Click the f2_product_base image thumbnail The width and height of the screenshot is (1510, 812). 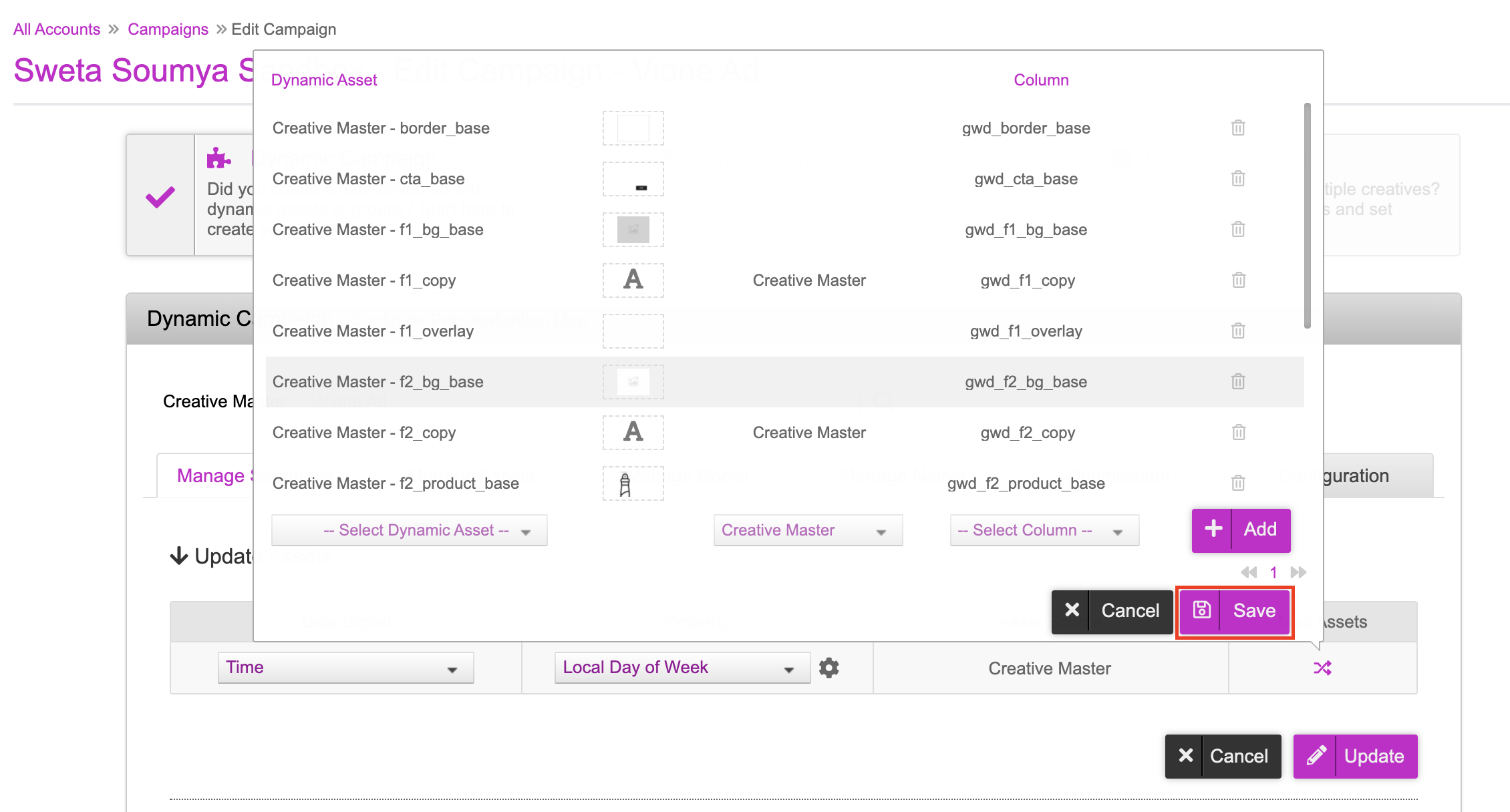633,483
